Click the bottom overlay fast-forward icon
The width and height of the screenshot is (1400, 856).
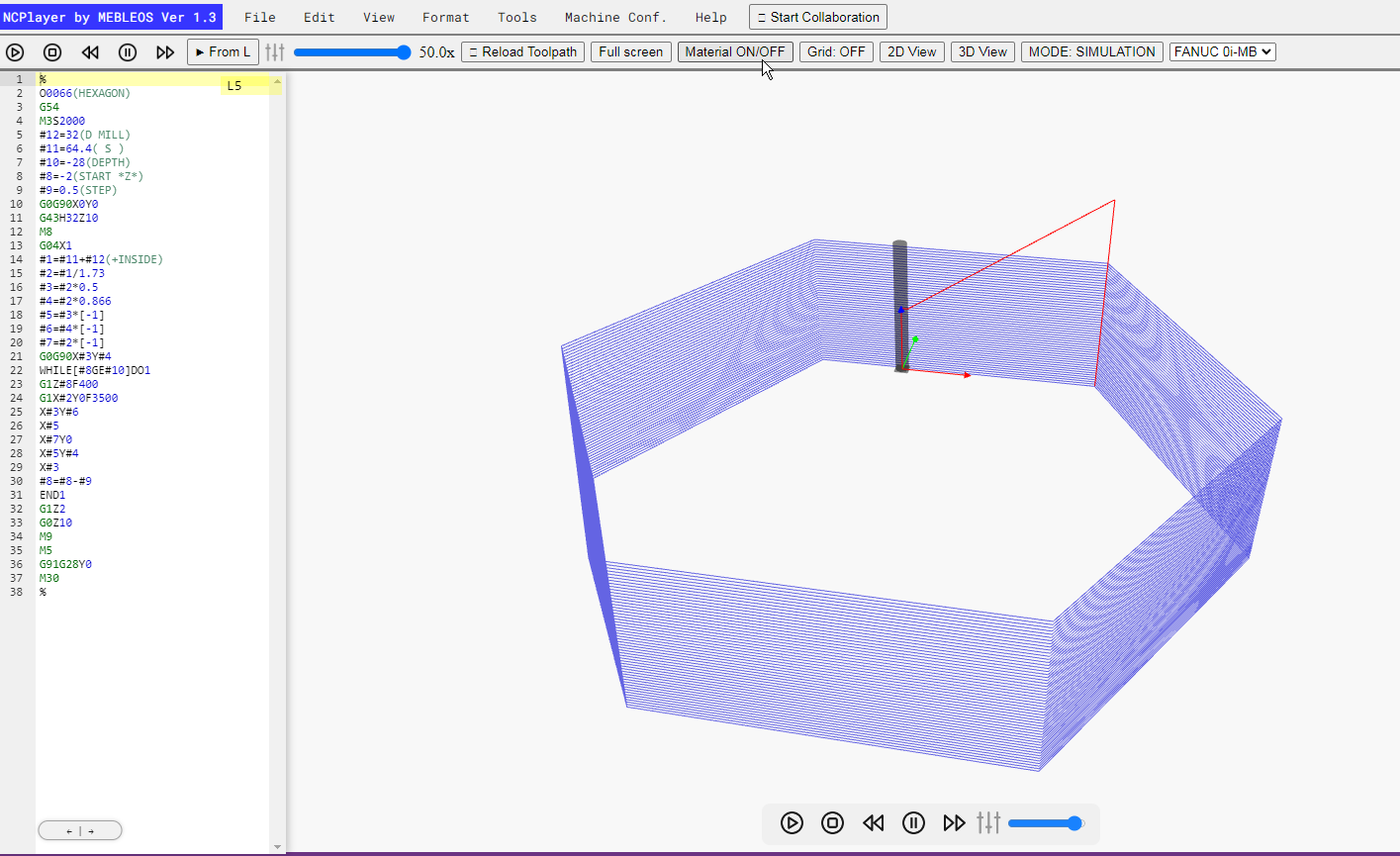pos(954,822)
